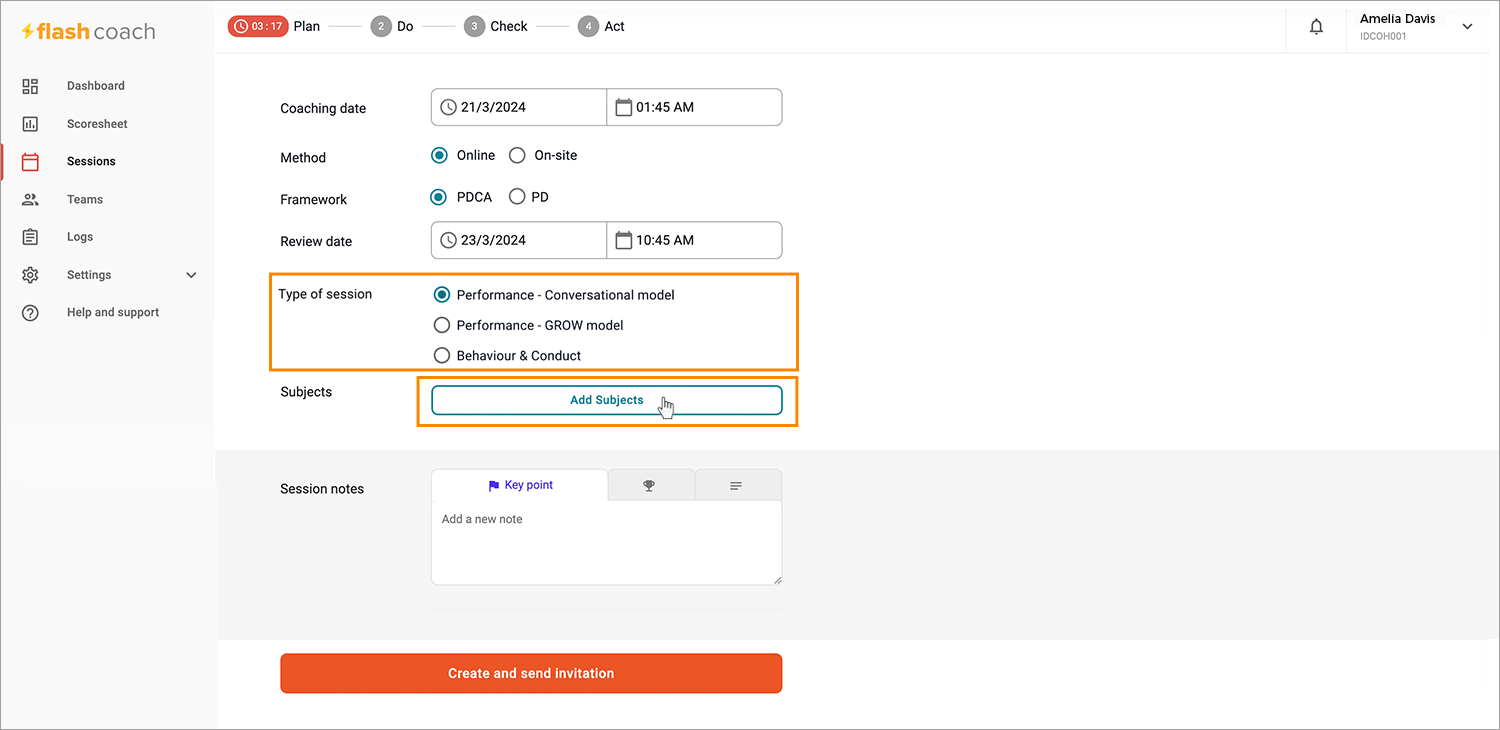The image size is (1500, 730).
Task: Click the Add Subjects button
Action: [x=606, y=400]
